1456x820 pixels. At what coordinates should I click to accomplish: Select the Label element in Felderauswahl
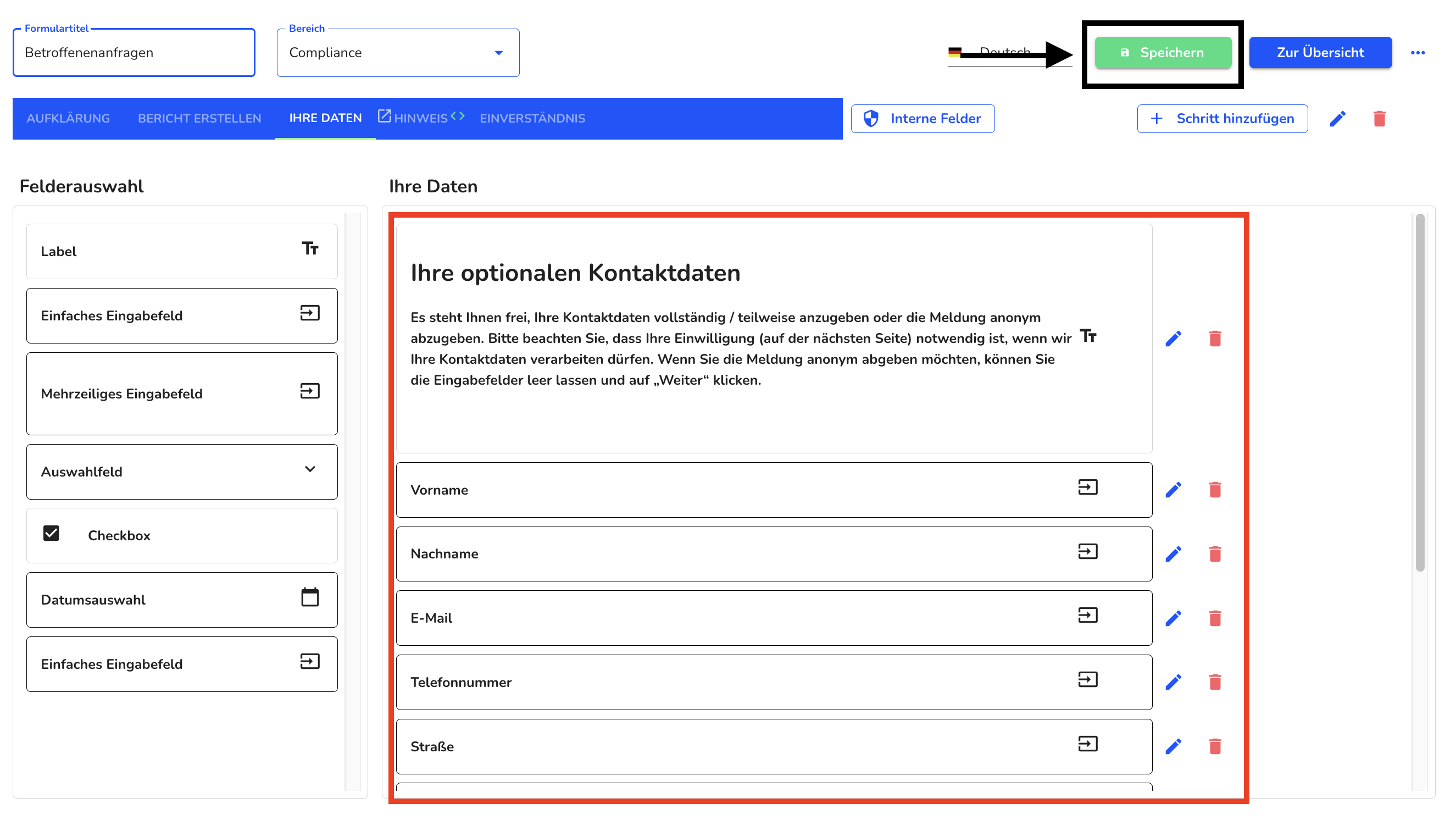(x=182, y=252)
